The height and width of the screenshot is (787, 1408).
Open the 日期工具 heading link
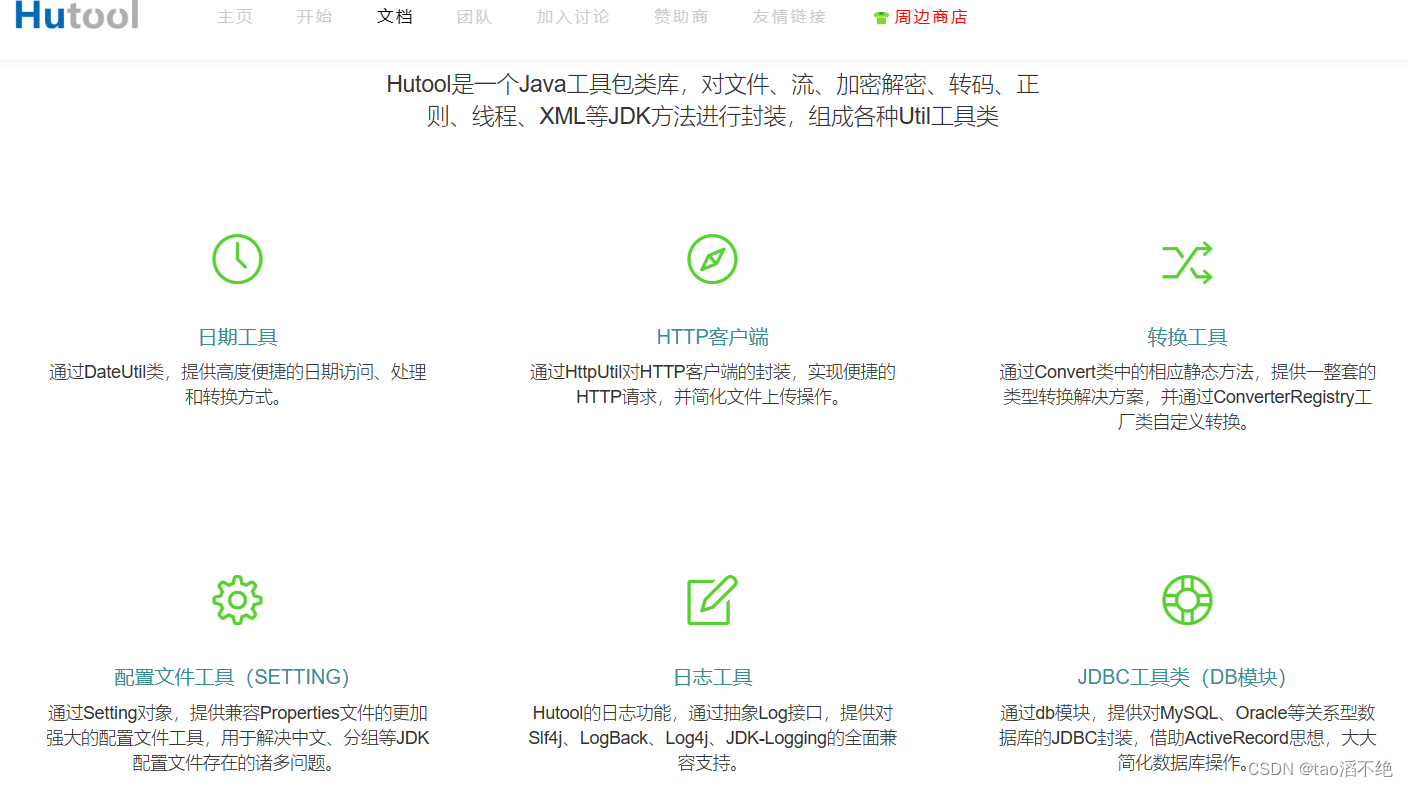(238, 337)
